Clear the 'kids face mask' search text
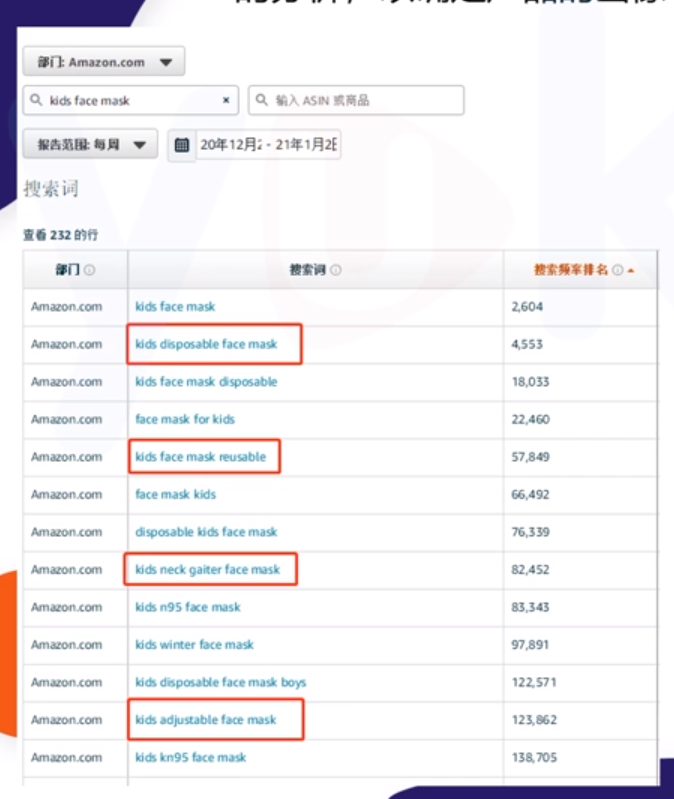 226,101
